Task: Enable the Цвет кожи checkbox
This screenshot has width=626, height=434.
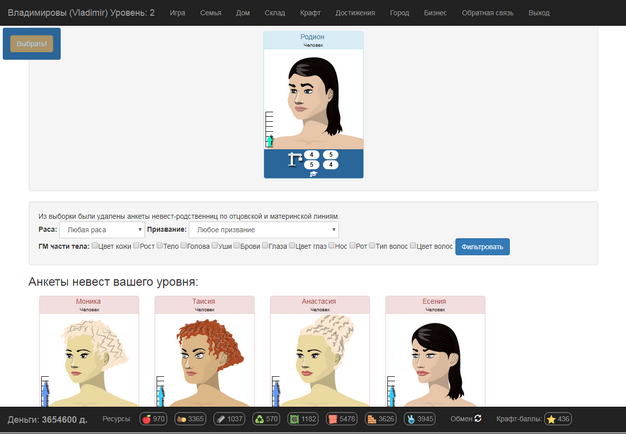Action: (x=95, y=246)
